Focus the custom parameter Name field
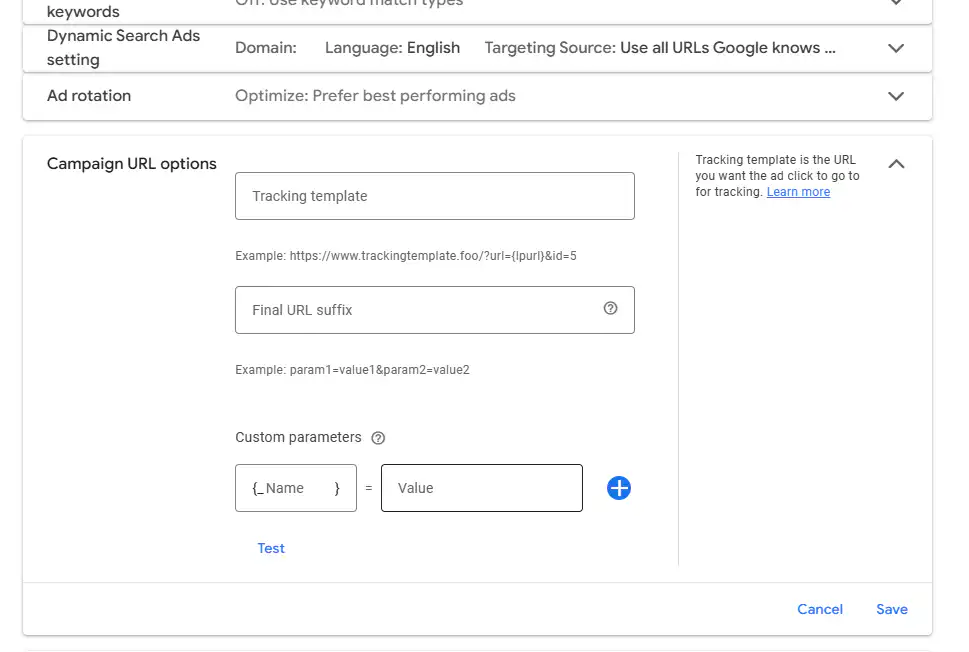Screen dimensions: 969x652 pos(295,488)
